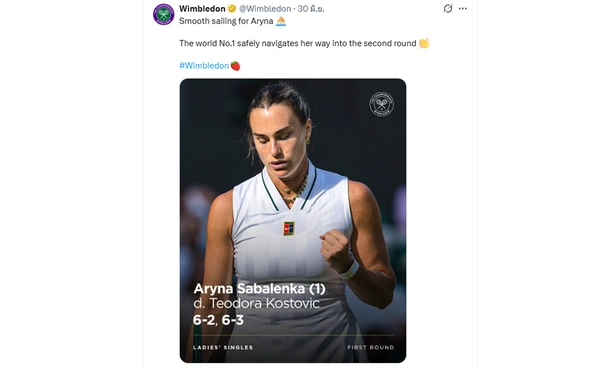This screenshot has width=600, height=368.
Task: Open the @Wimbledon handle link
Action: (265, 8)
